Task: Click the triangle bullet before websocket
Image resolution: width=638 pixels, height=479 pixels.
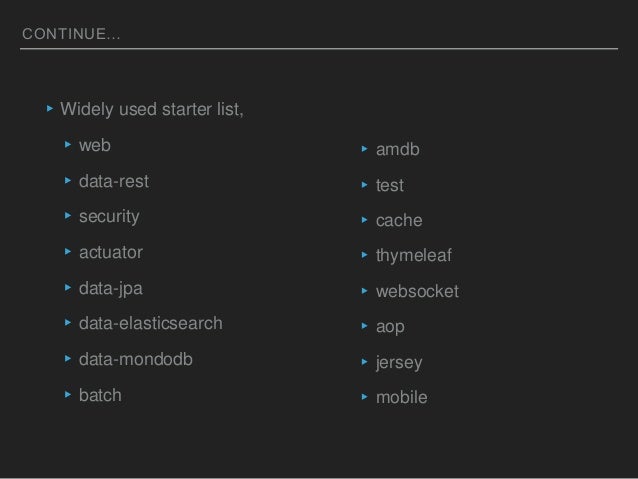Action: tap(365, 291)
